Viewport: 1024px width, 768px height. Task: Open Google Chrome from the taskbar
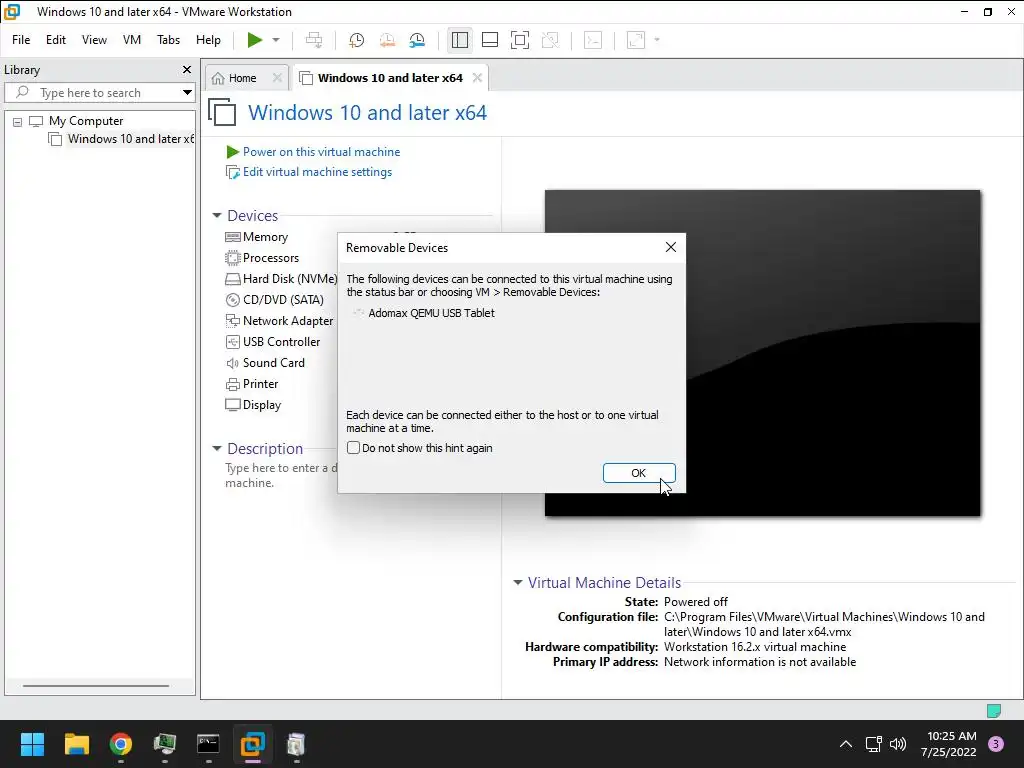120,744
